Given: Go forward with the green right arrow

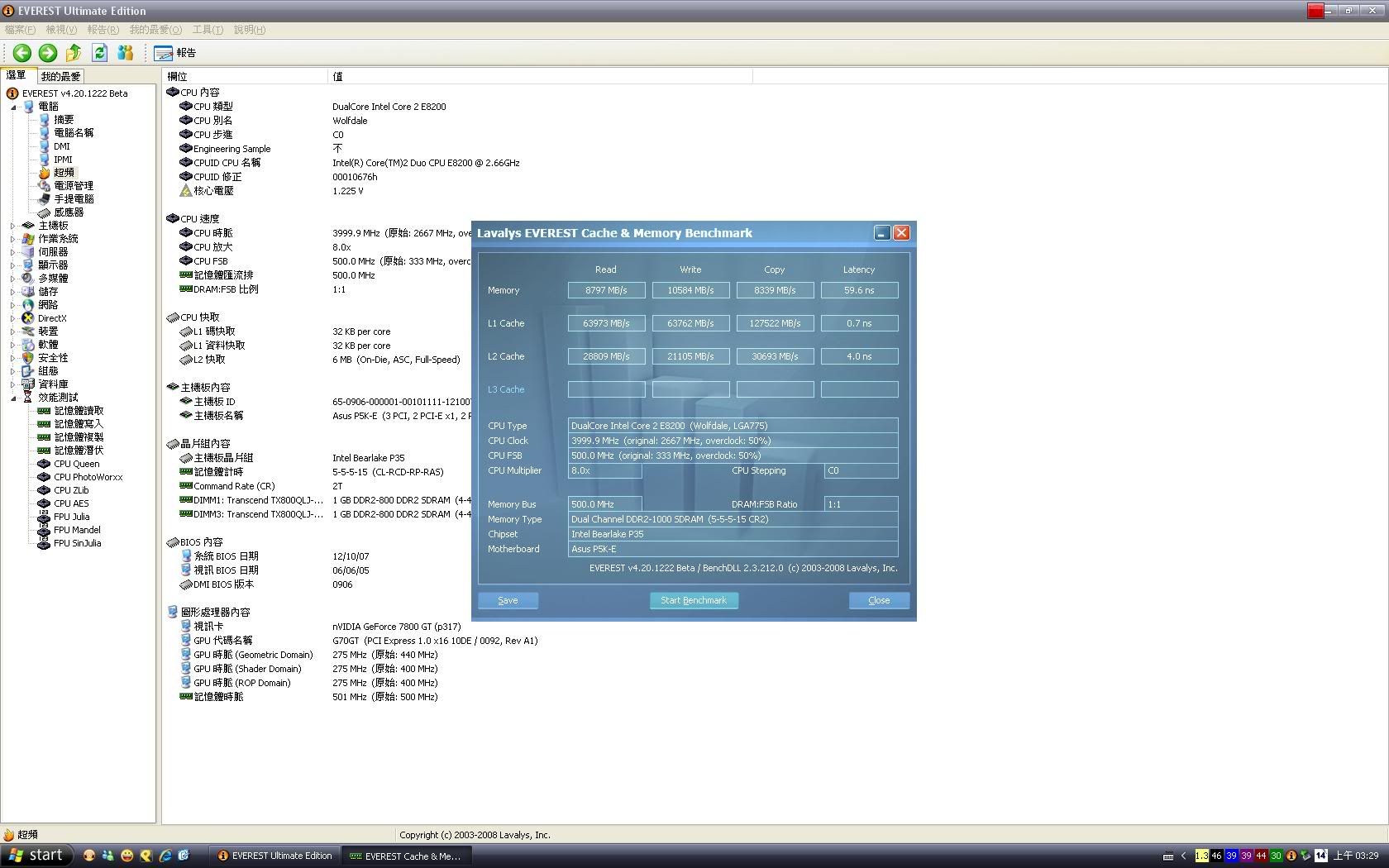Looking at the screenshot, I should coord(48,53).
